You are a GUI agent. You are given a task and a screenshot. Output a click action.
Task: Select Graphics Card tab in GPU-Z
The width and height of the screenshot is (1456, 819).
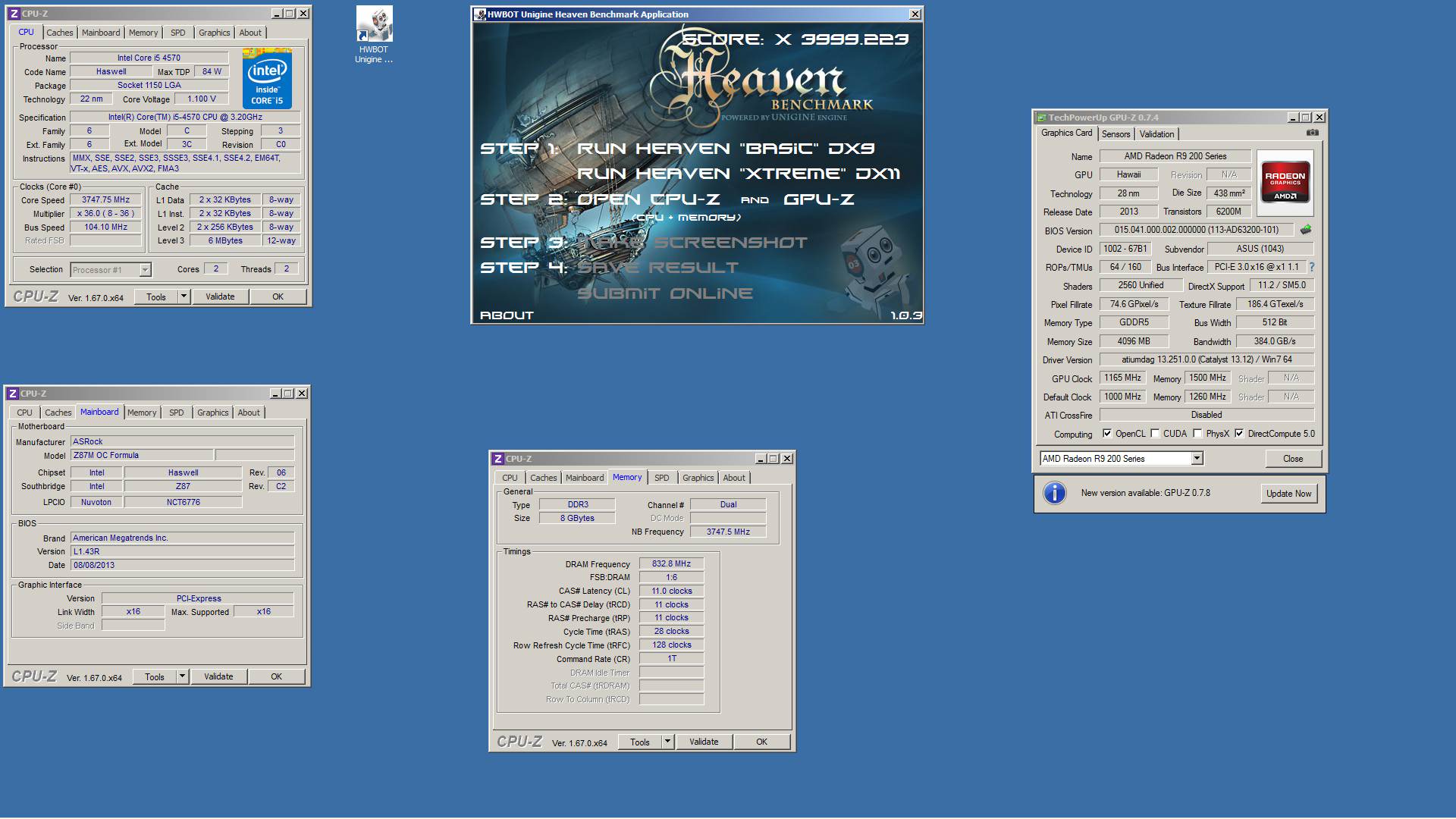click(x=1066, y=133)
